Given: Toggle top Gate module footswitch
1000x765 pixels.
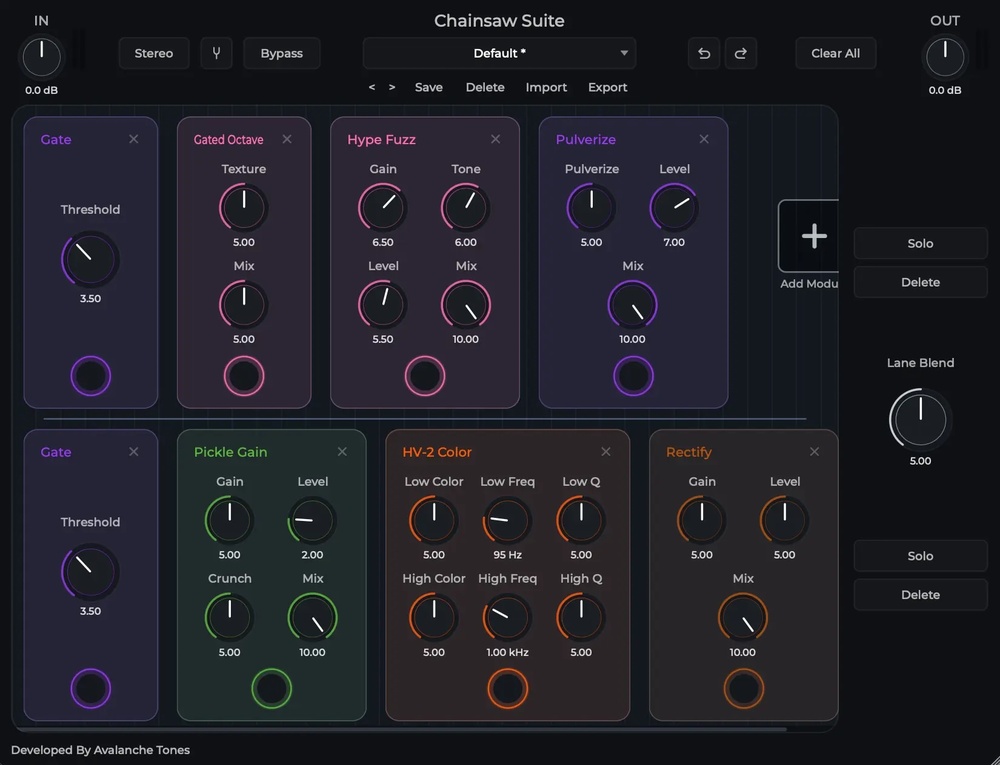Looking at the screenshot, I should pyautogui.click(x=91, y=376).
